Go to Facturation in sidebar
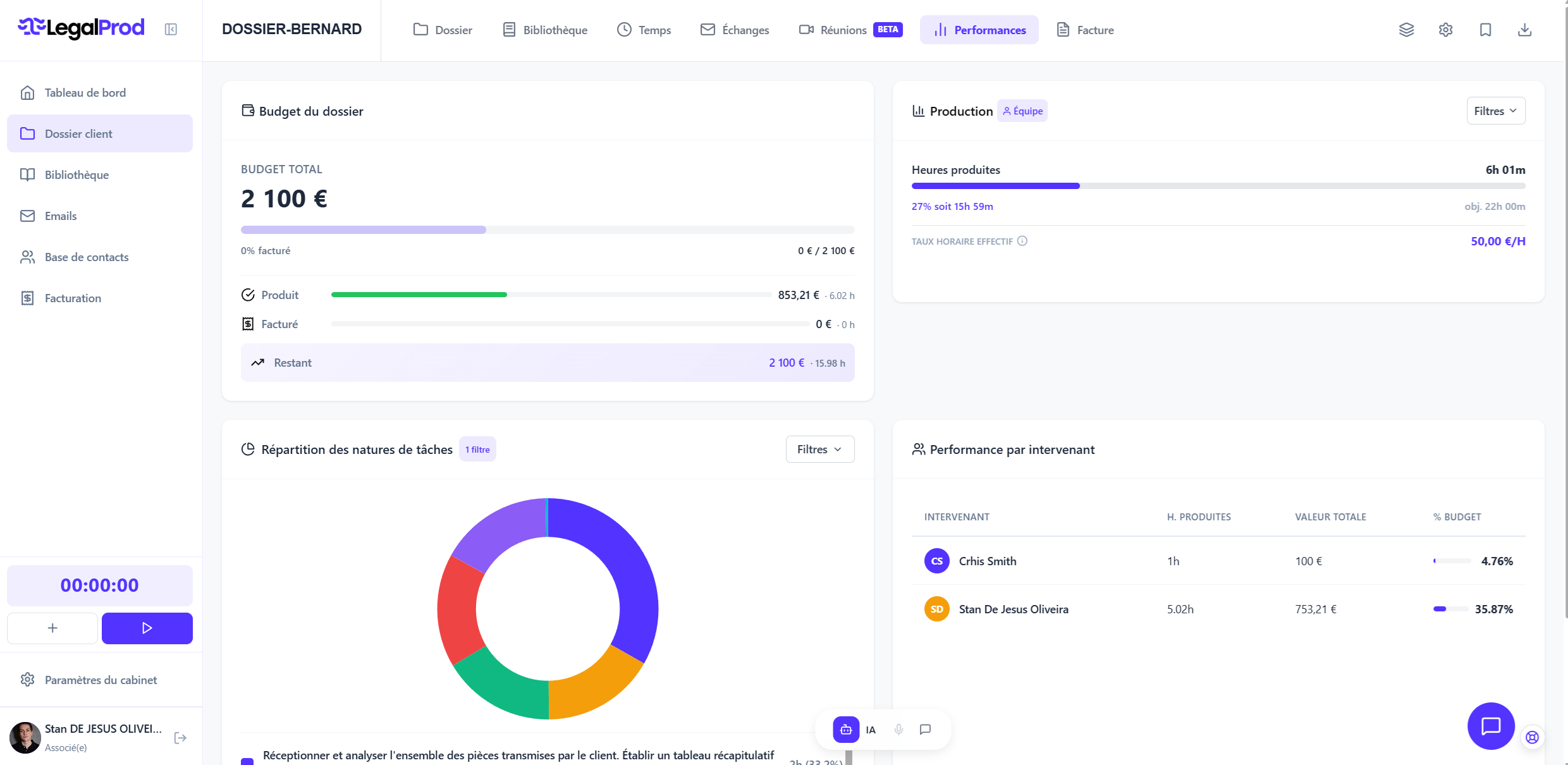 click(x=73, y=298)
